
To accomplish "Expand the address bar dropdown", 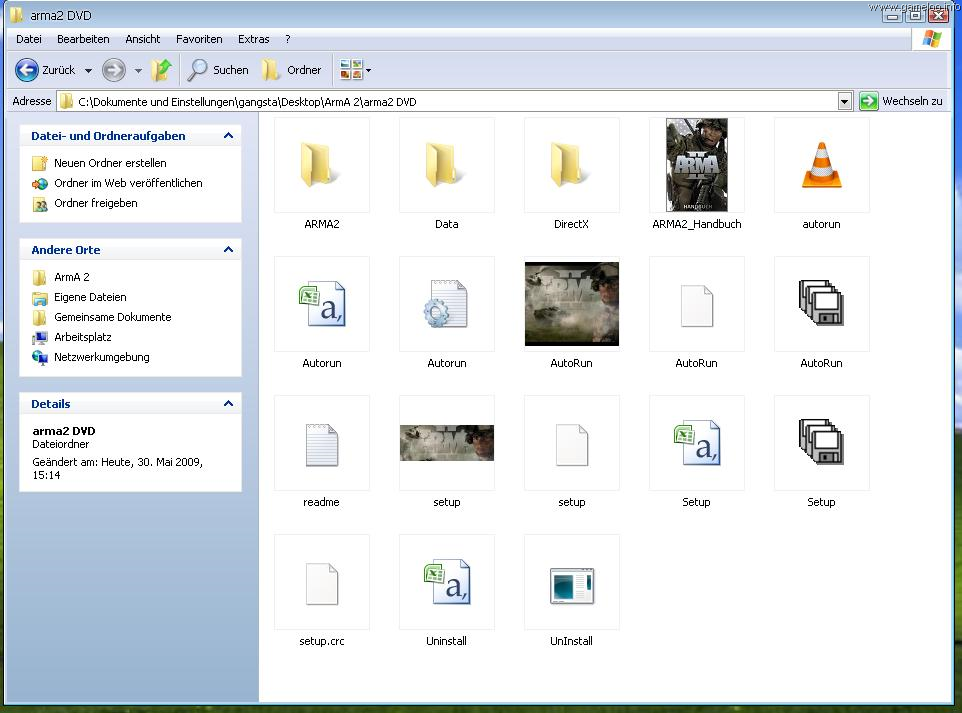I will [x=845, y=101].
